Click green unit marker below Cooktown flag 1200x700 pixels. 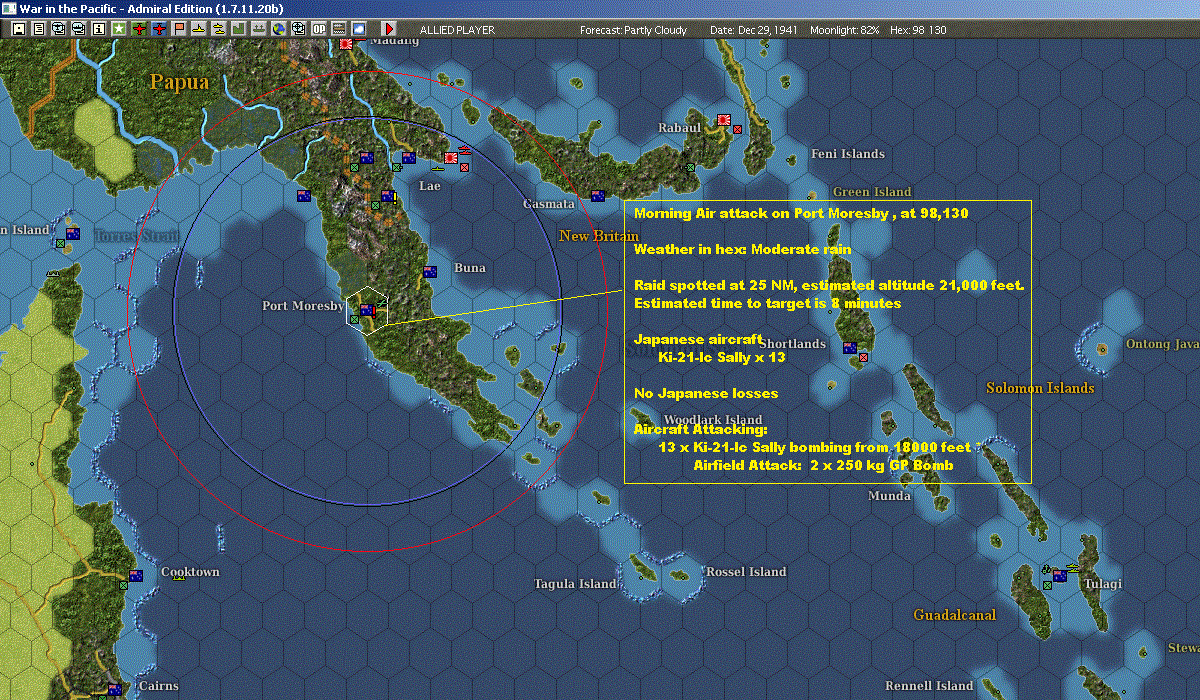coord(122,586)
